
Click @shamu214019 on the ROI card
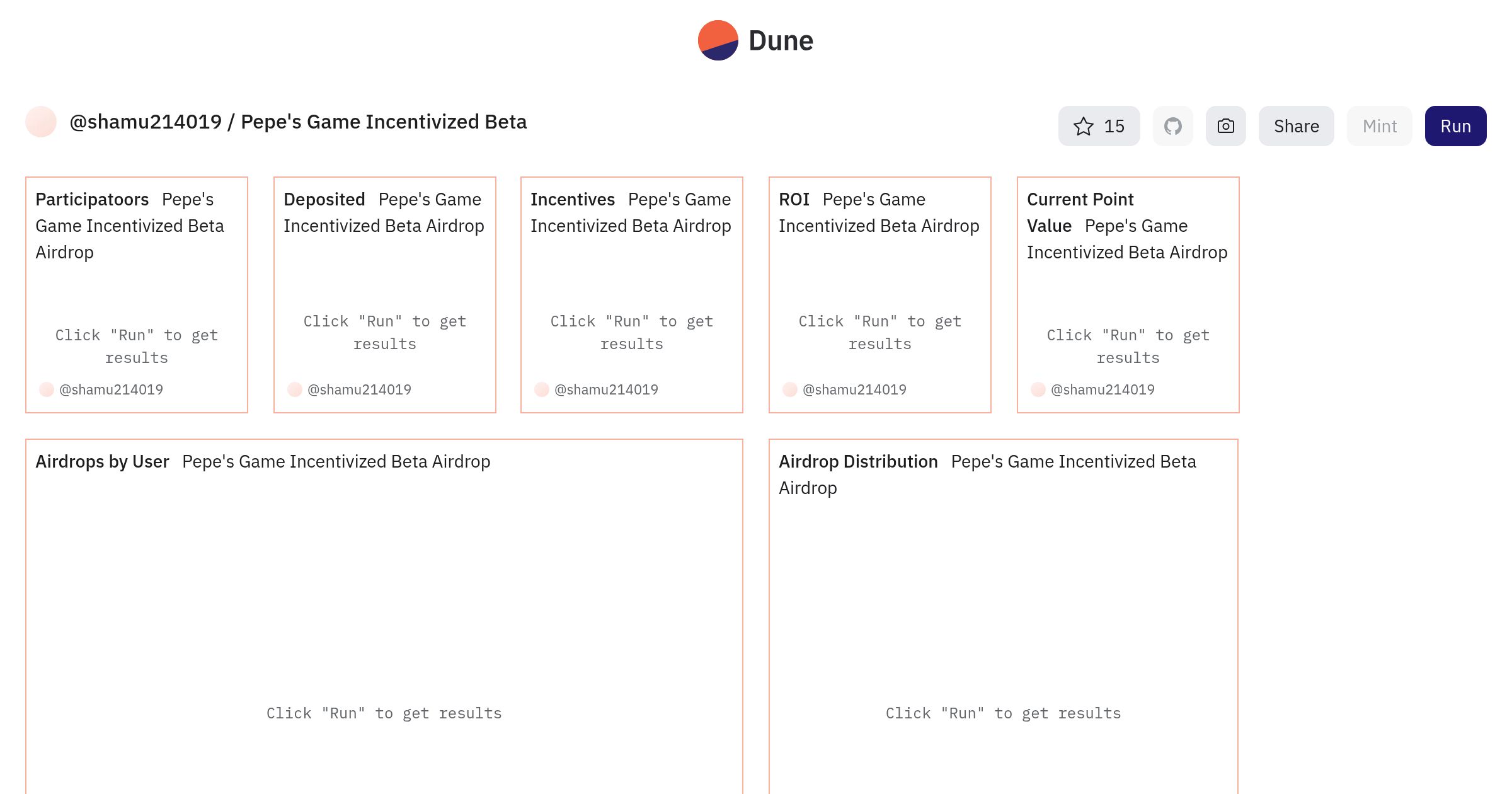854,389
